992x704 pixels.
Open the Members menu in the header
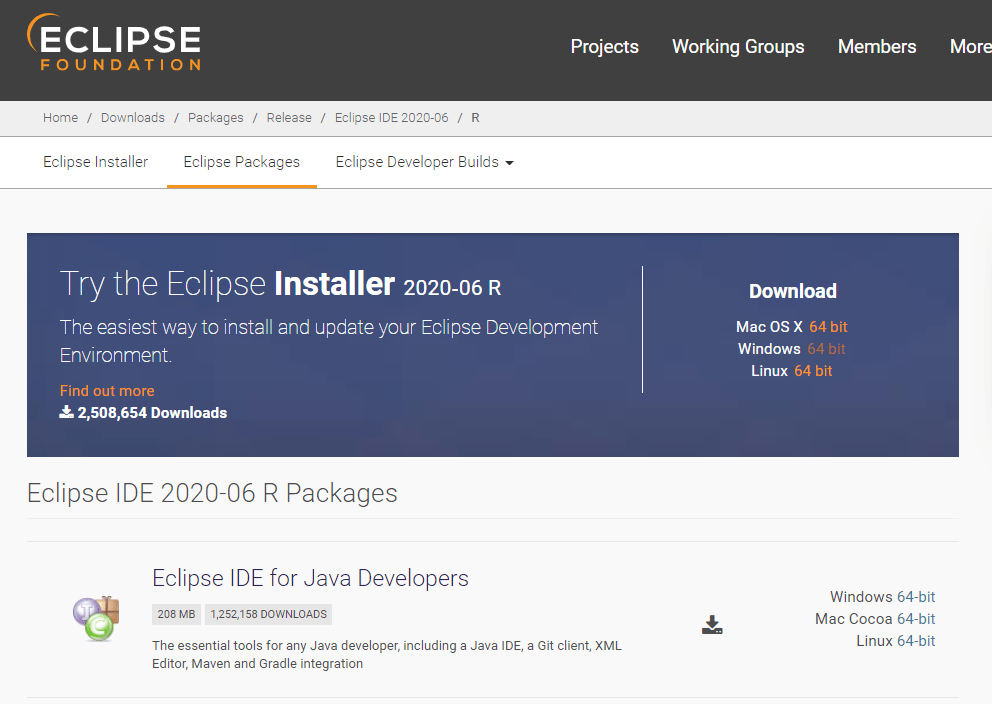877,46
